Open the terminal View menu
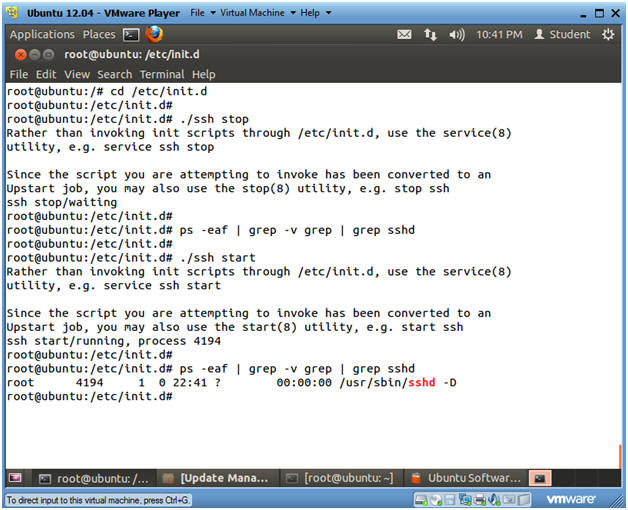This screenshot has height=510, width=628. pyautogui.click(x=77, y=75)
